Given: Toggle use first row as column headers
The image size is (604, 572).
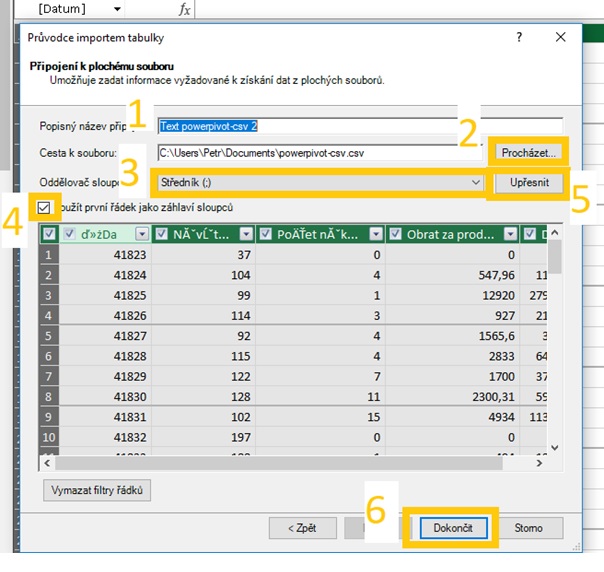Looking at the screenshot, I should tap(44, 208).
